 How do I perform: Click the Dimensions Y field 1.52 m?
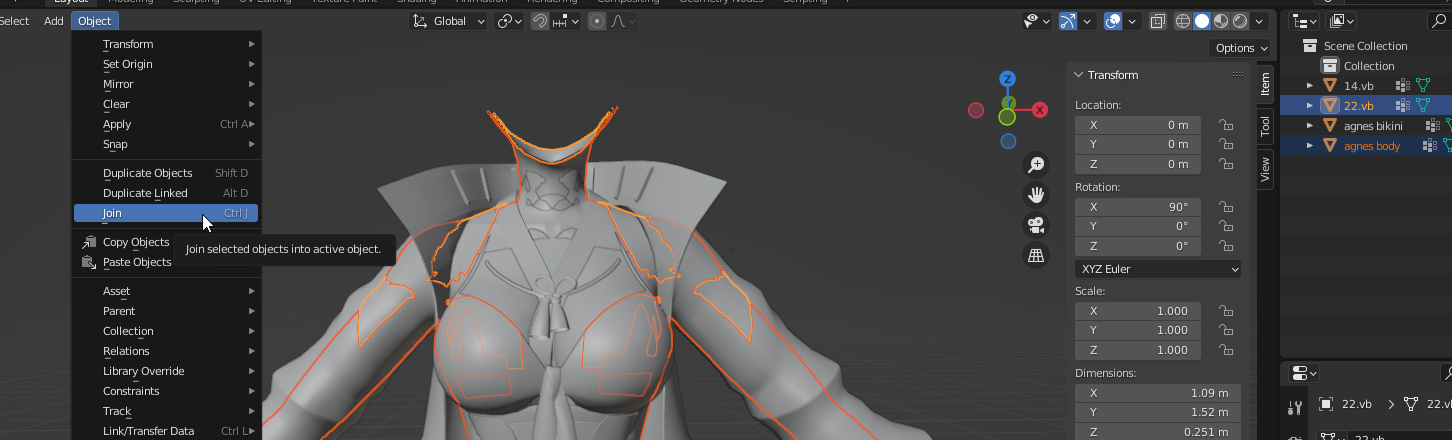pos(1157,412)
